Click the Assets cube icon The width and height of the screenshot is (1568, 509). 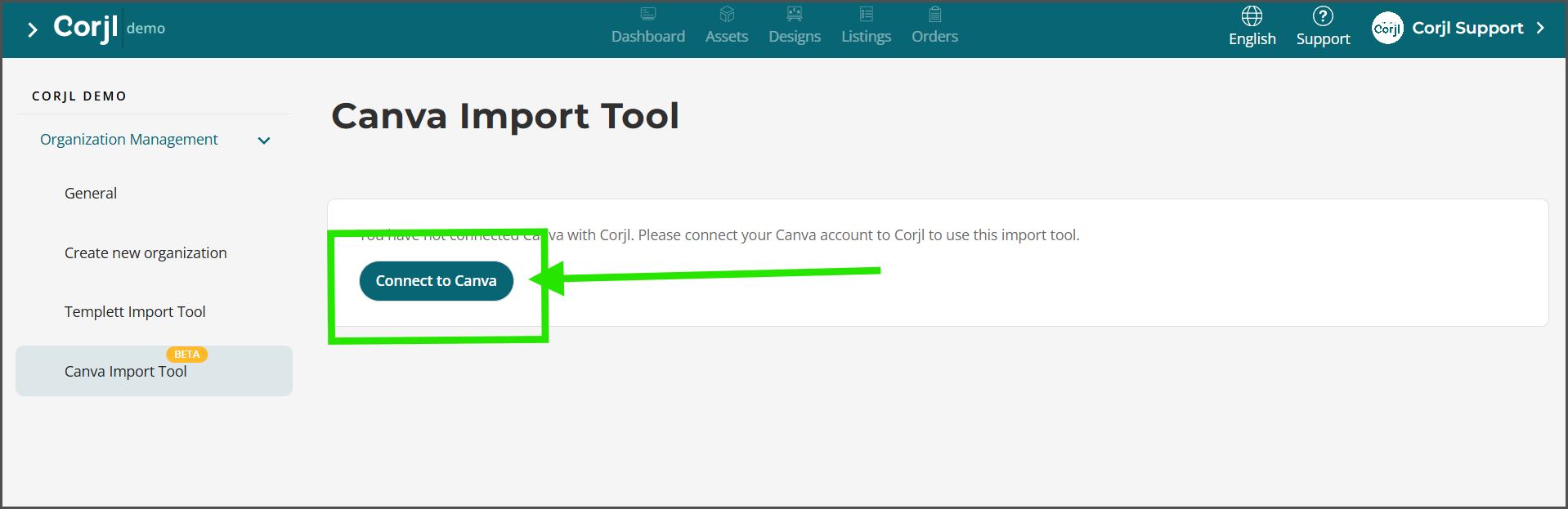727,14
